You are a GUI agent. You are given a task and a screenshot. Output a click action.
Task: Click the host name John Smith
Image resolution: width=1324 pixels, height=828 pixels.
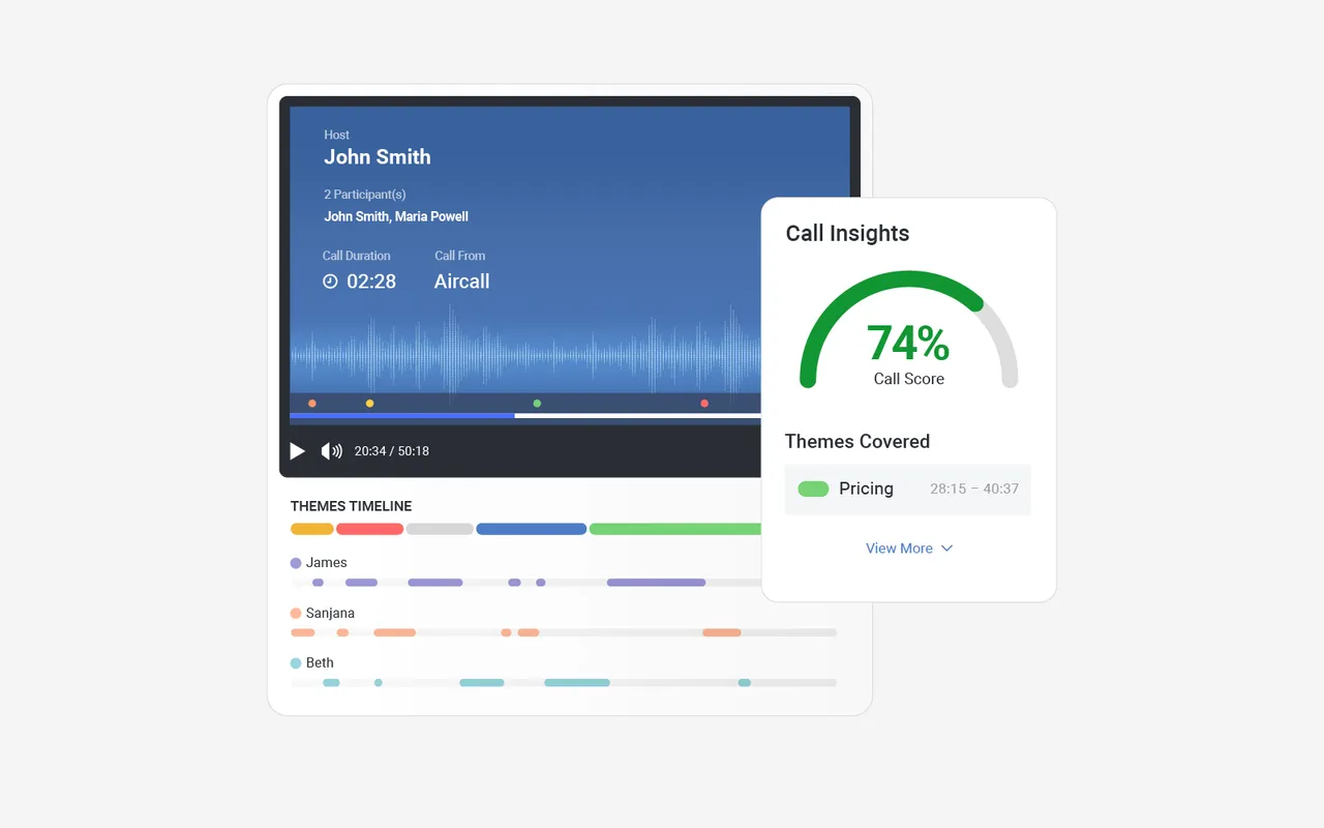[377, 157]
